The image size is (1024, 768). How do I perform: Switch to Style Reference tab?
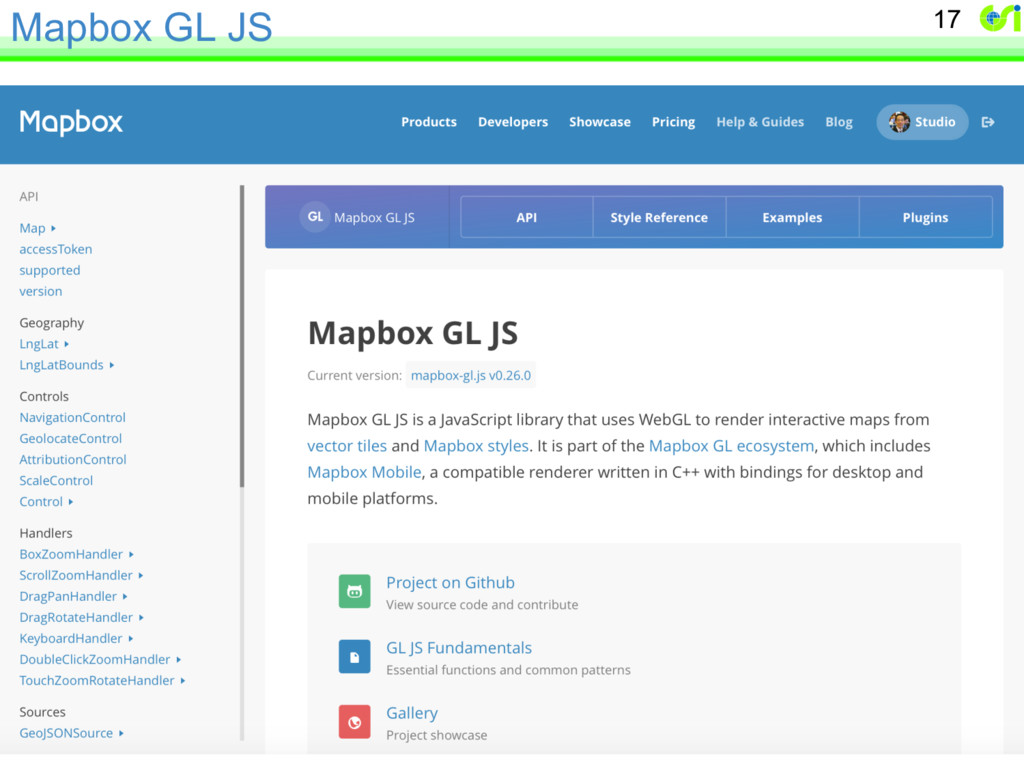click(x=659, y=217)
